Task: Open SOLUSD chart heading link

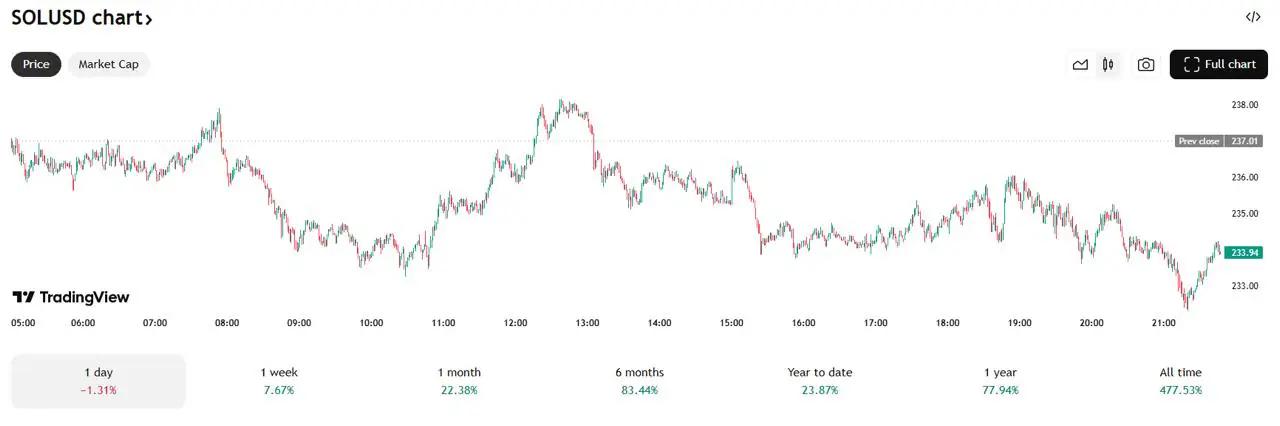Action: 82,18
